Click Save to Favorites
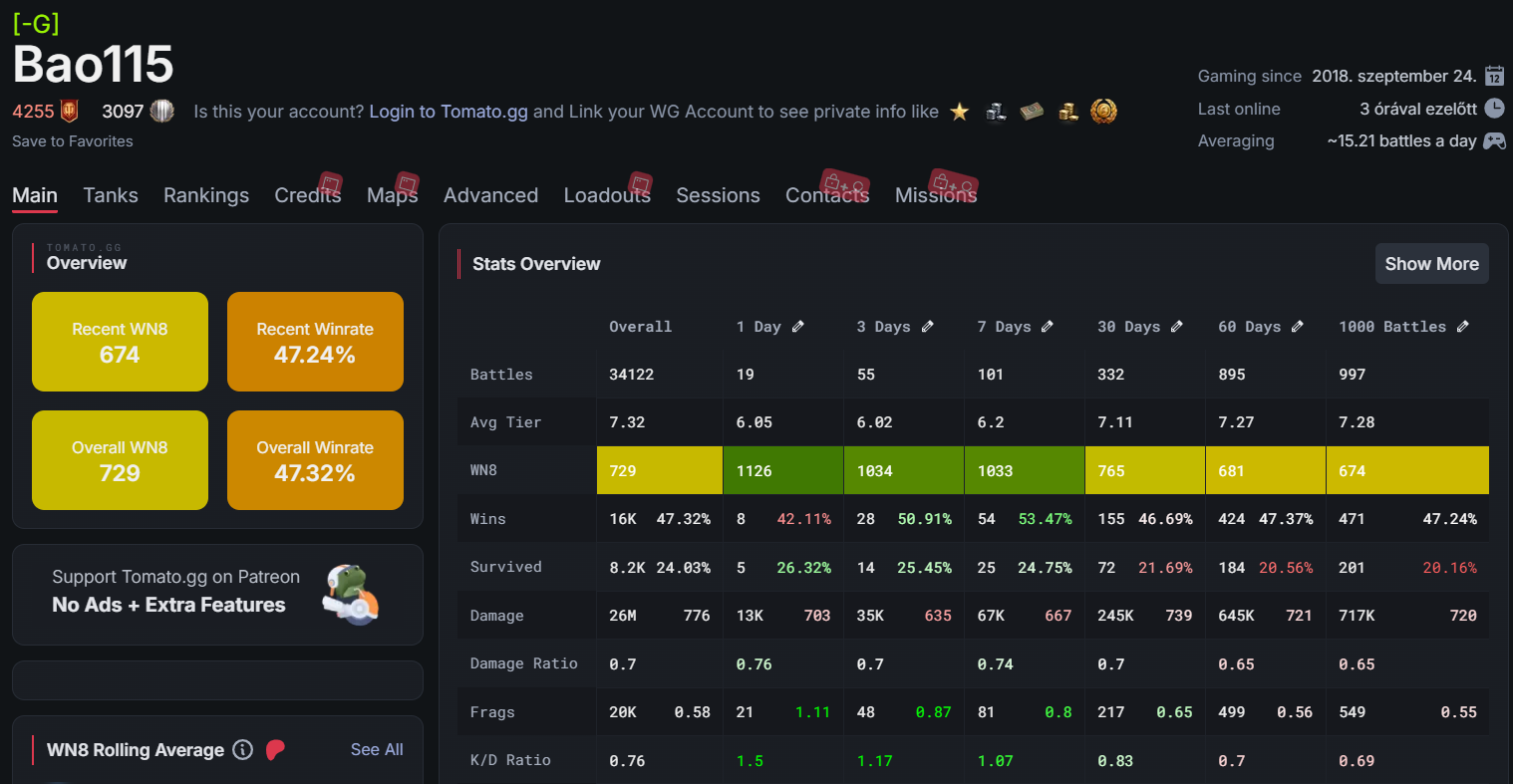The width and height of the screenshot is (1513, 784). (73, 141)
